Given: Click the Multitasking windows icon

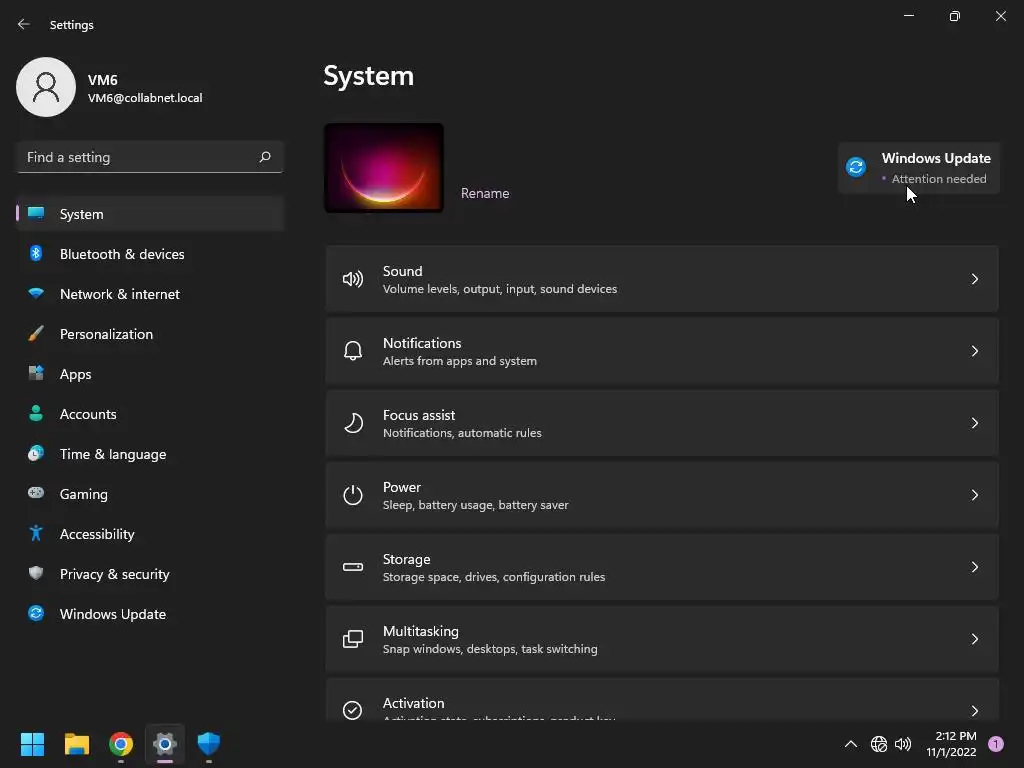Looking at the screenshot, I should pyautogui.click(x=353, y=639).
